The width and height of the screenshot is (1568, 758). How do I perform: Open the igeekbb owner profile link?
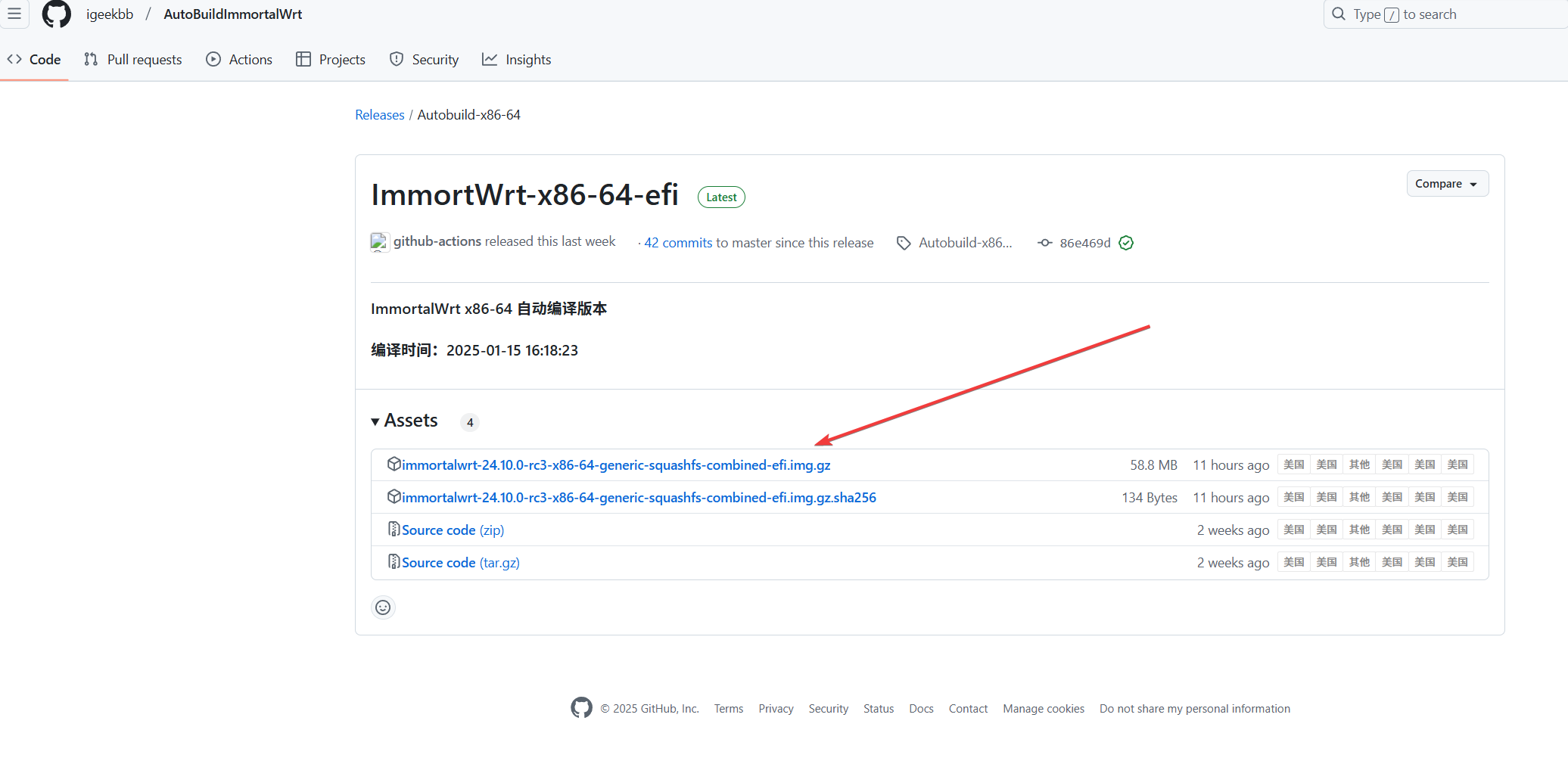(x=110, y=14)
